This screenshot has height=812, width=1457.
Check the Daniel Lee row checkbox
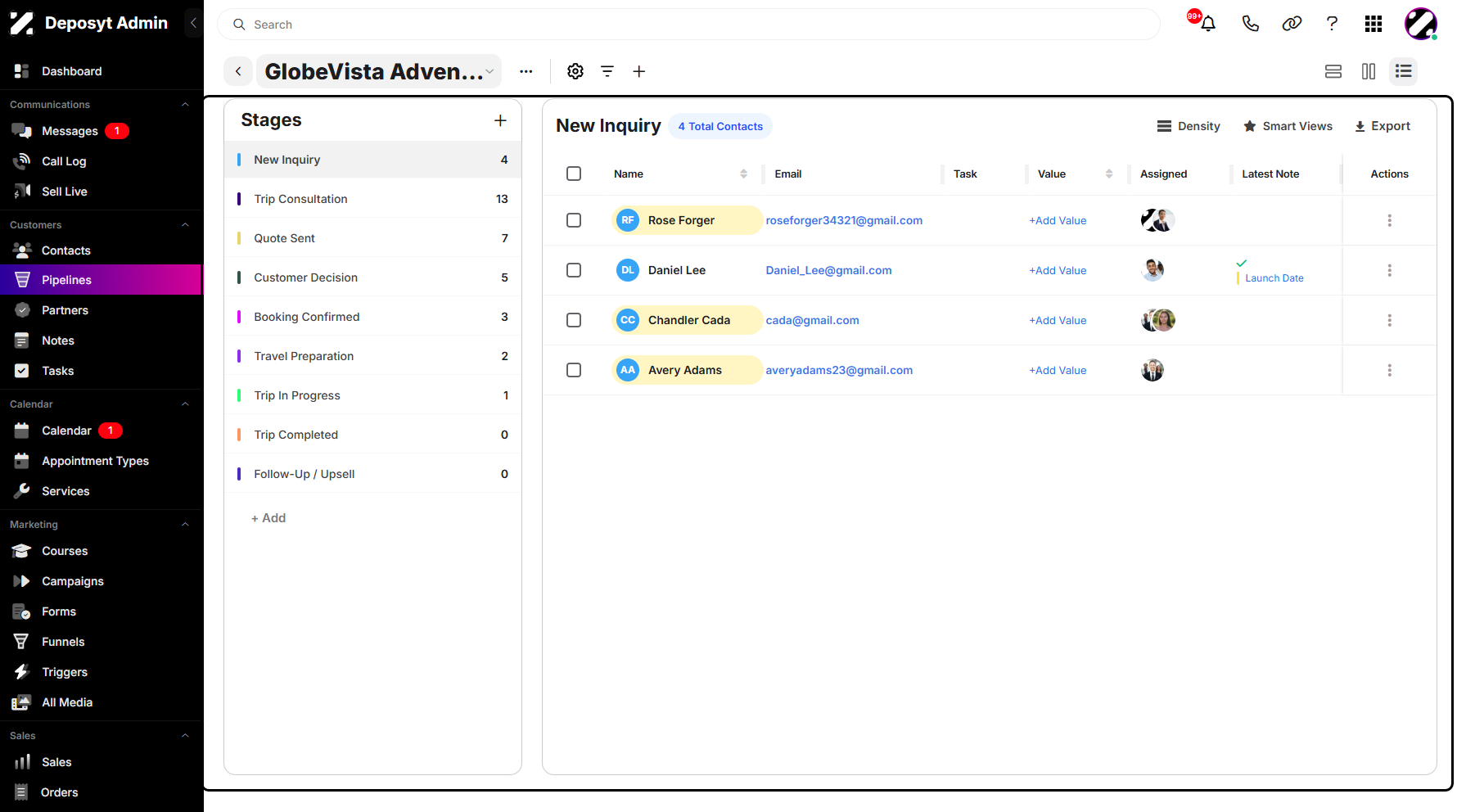pyautogui.click(x=574, y=270)
